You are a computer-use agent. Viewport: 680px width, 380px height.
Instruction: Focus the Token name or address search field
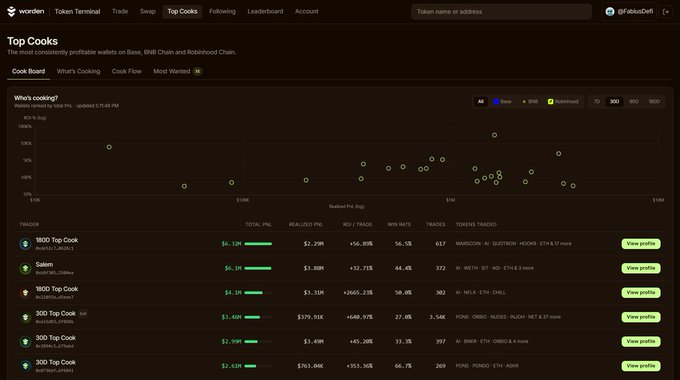[501, 12]
